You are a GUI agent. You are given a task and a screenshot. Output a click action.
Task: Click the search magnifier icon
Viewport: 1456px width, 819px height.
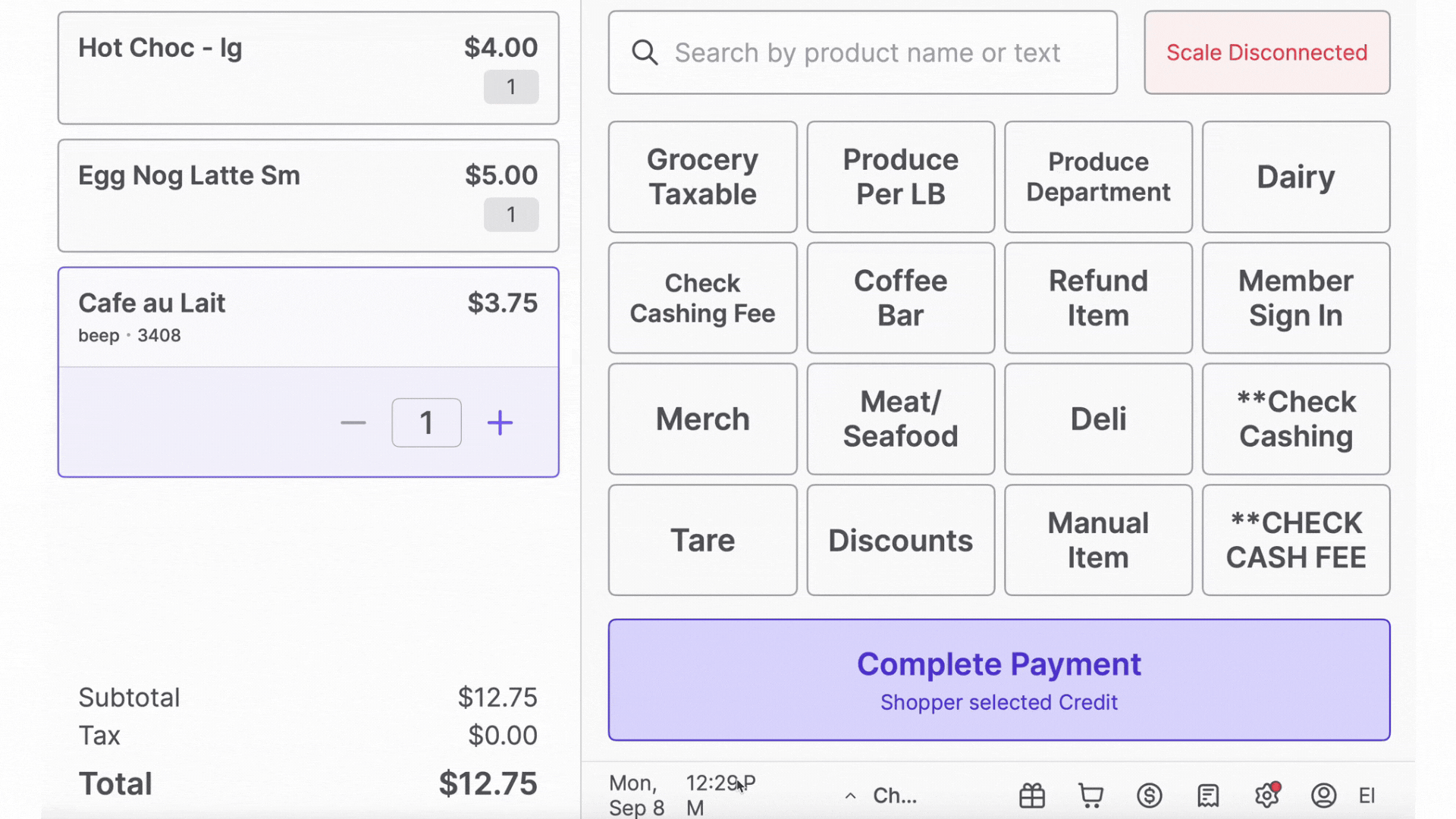pyautogui.click(x=645, y=52)
